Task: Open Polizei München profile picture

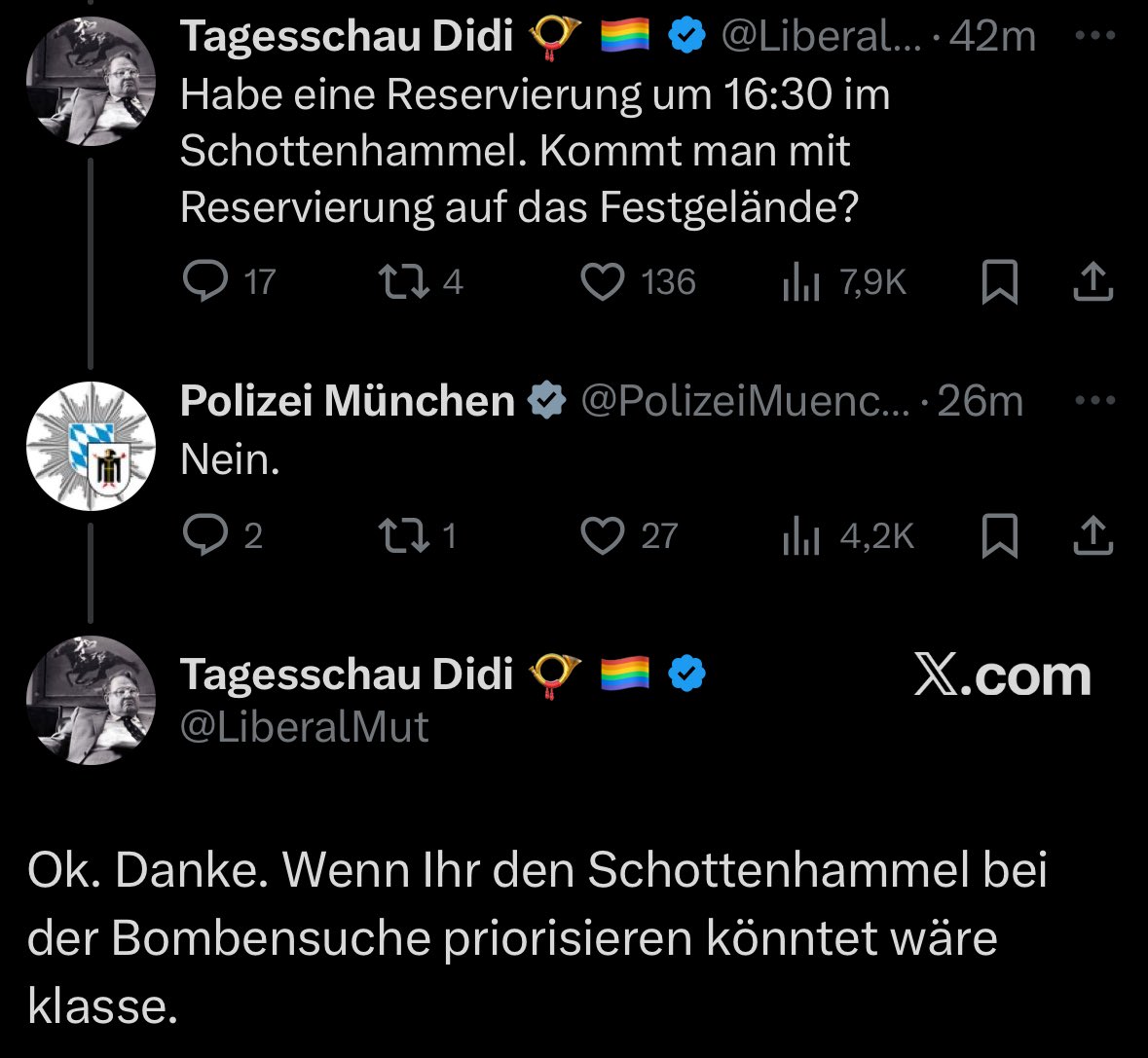Action: point(90,446)
